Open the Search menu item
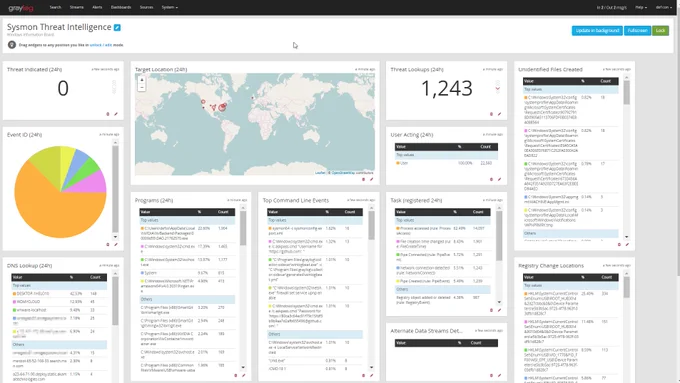The image size is (680, 383). pyautogui.click(x=55, y=7)
